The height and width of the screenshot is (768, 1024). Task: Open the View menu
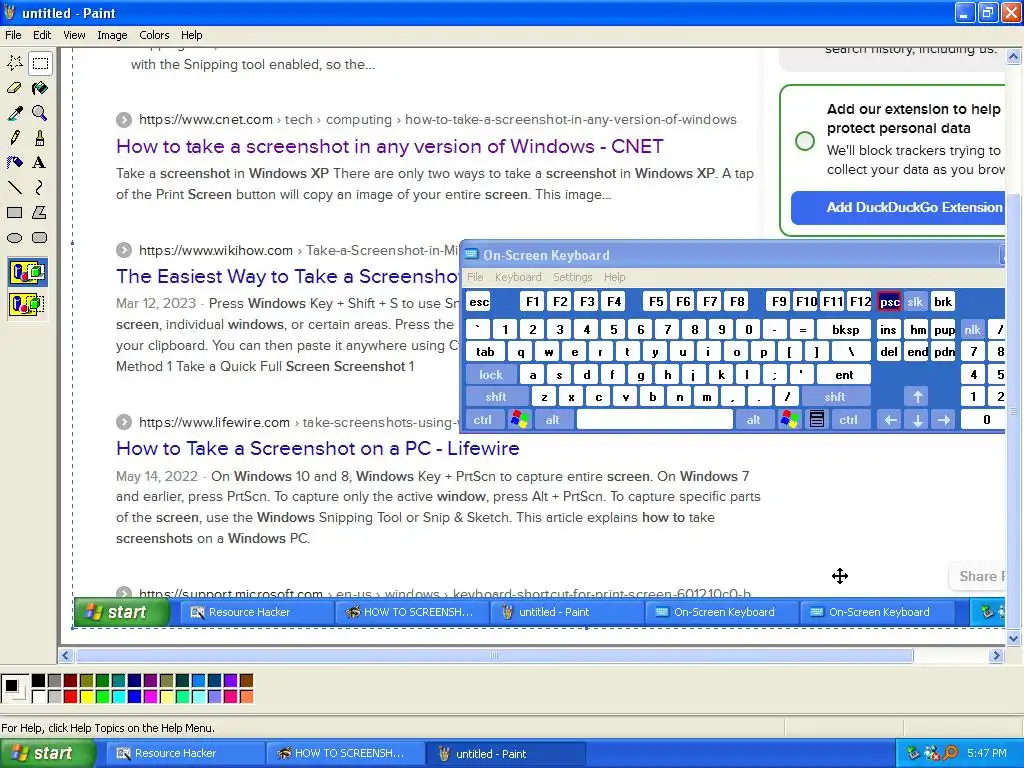(x=74, y=35)
